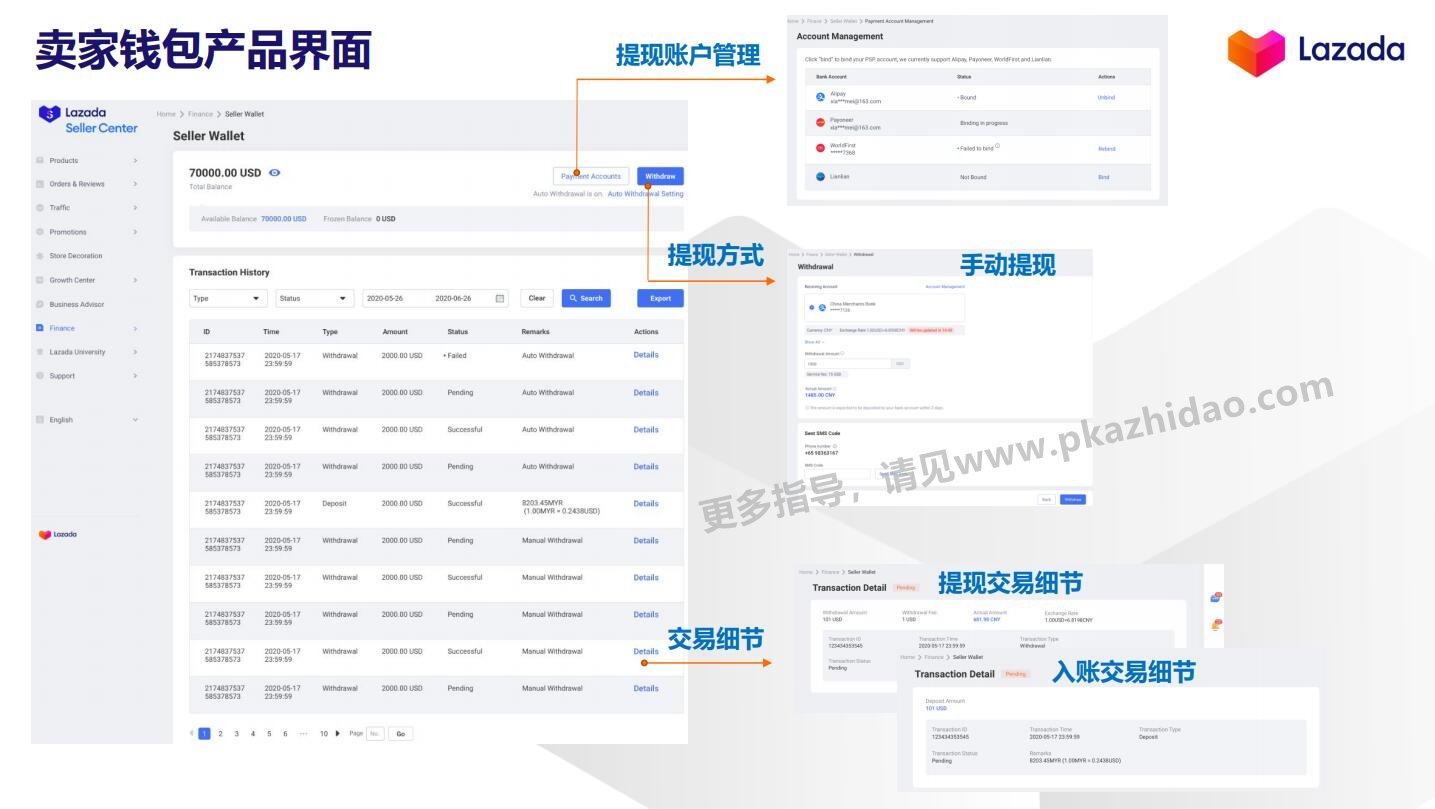
Task: Click the Withdrawal Amount input field
Action: click(x=848, y=363)
